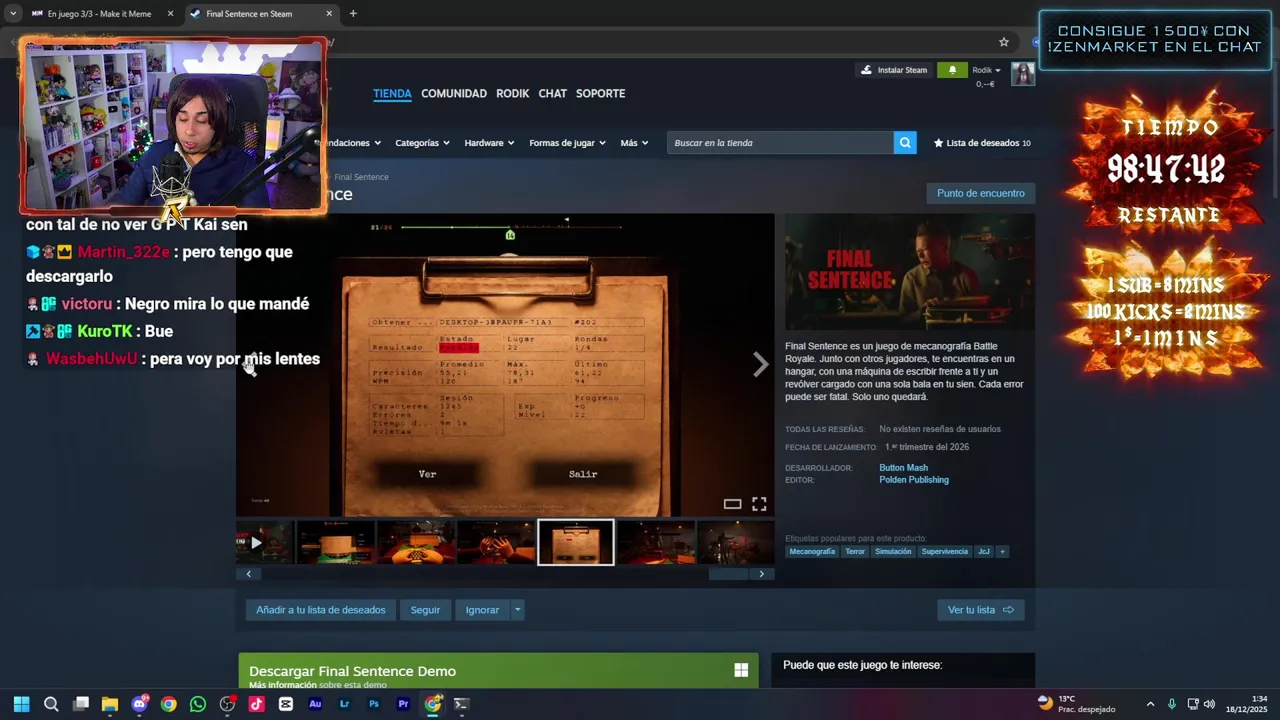Open the terminal from taskbar
1280x720 pixels.
(x=461, y=704)
